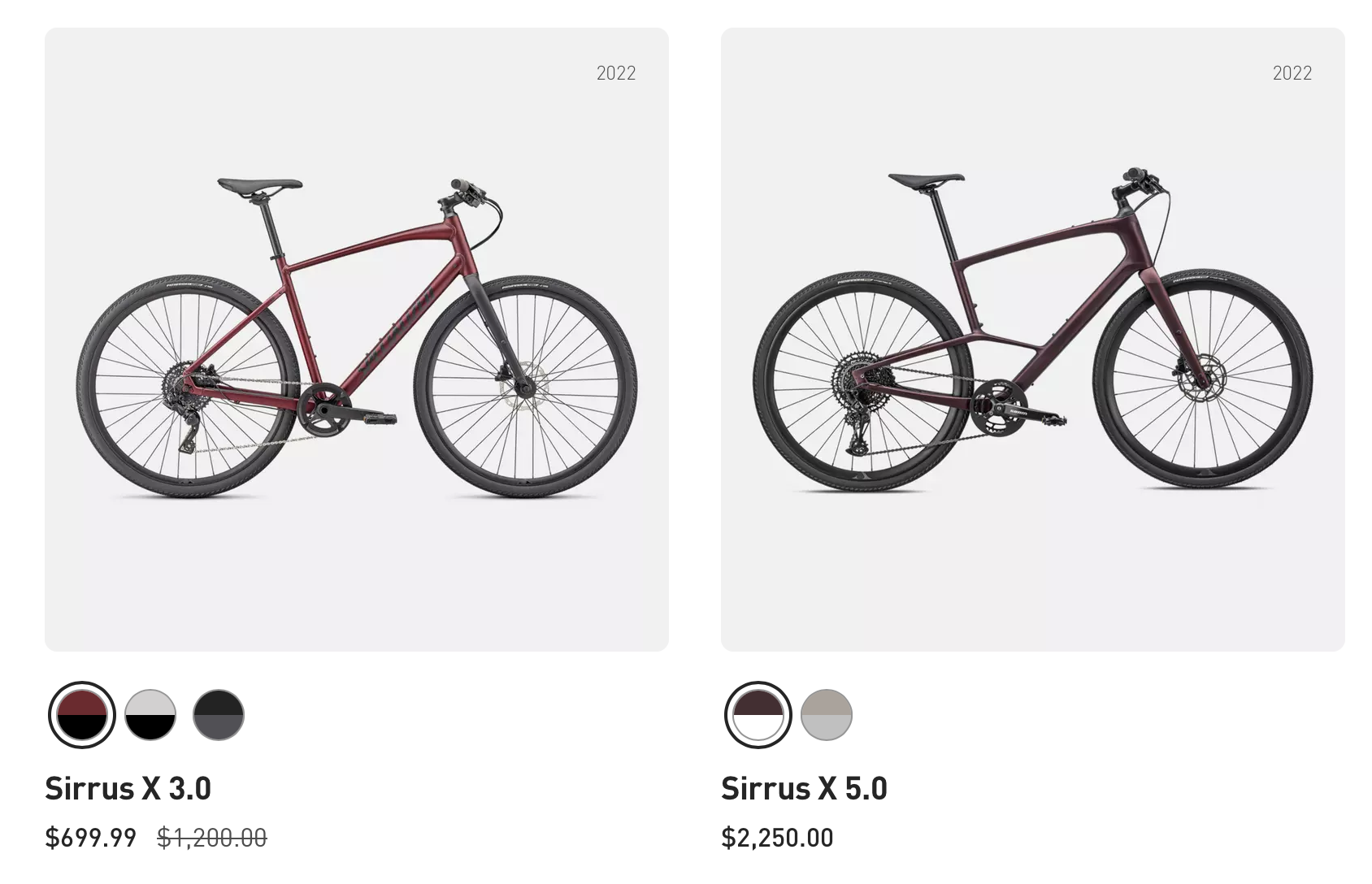1372x884 pixels.
Task: Click the crossed-out $1,200.00 original price
Action: (x=211, y=838)
